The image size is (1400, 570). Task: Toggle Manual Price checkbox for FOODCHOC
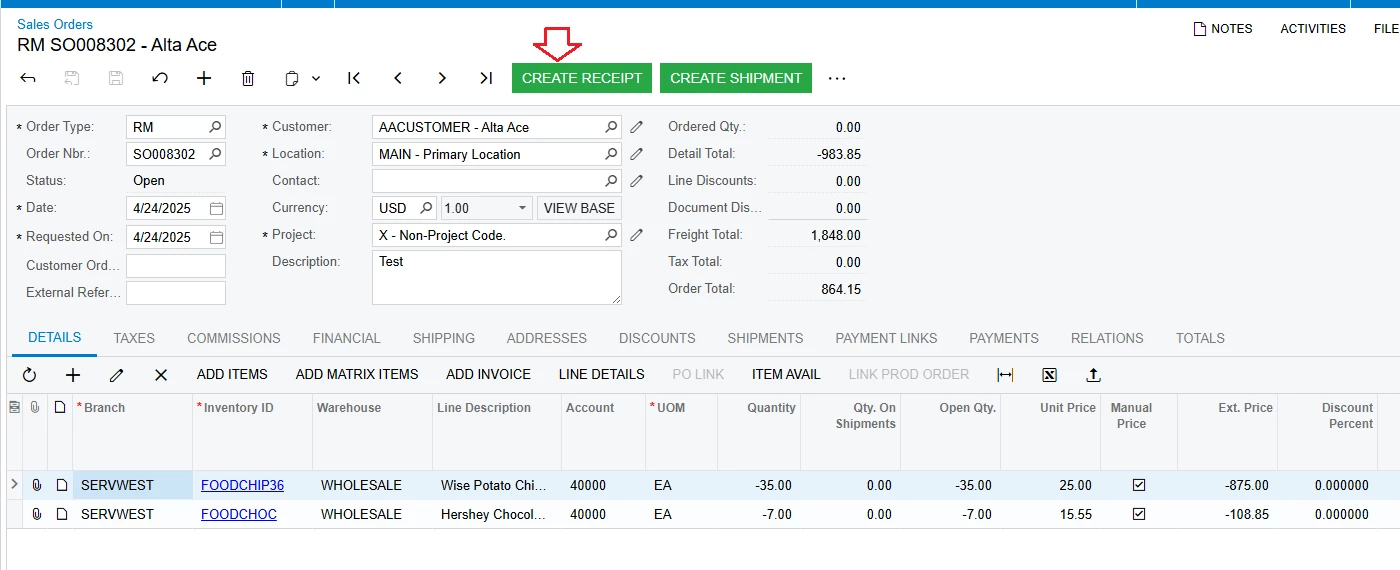(x=1138, y=514)
